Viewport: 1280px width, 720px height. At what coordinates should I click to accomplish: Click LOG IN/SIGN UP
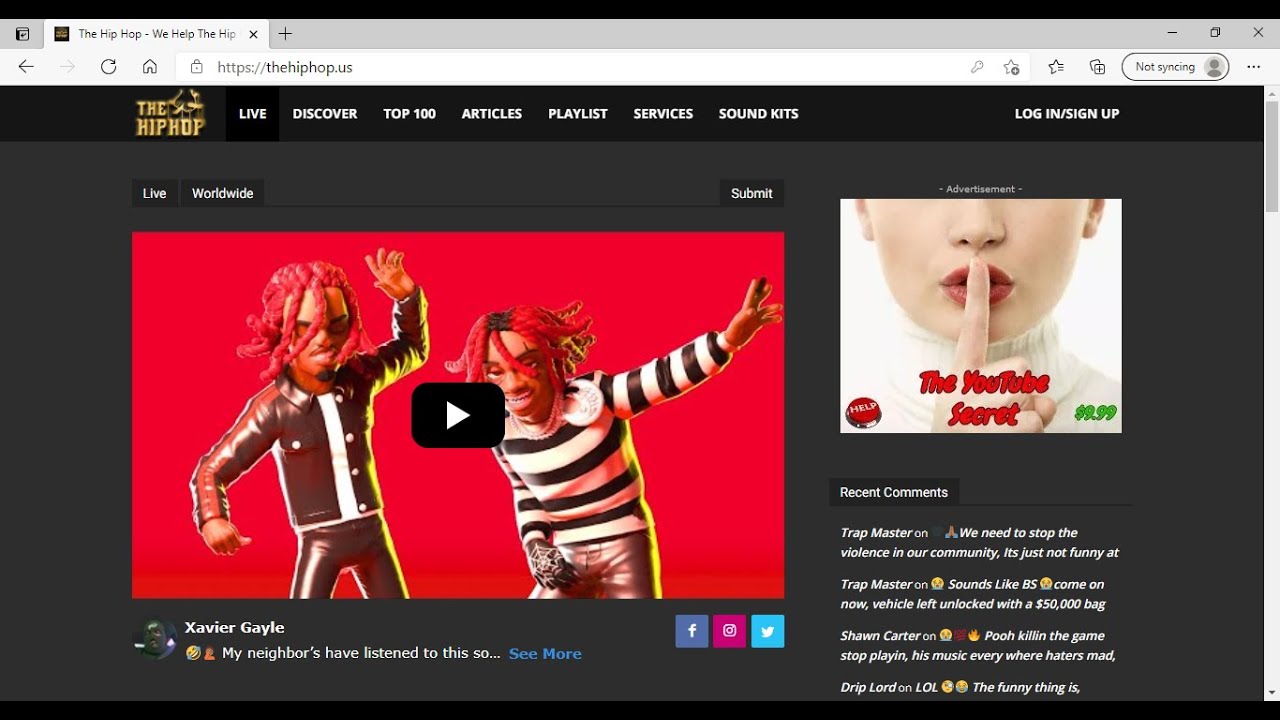click(1067, 114)
